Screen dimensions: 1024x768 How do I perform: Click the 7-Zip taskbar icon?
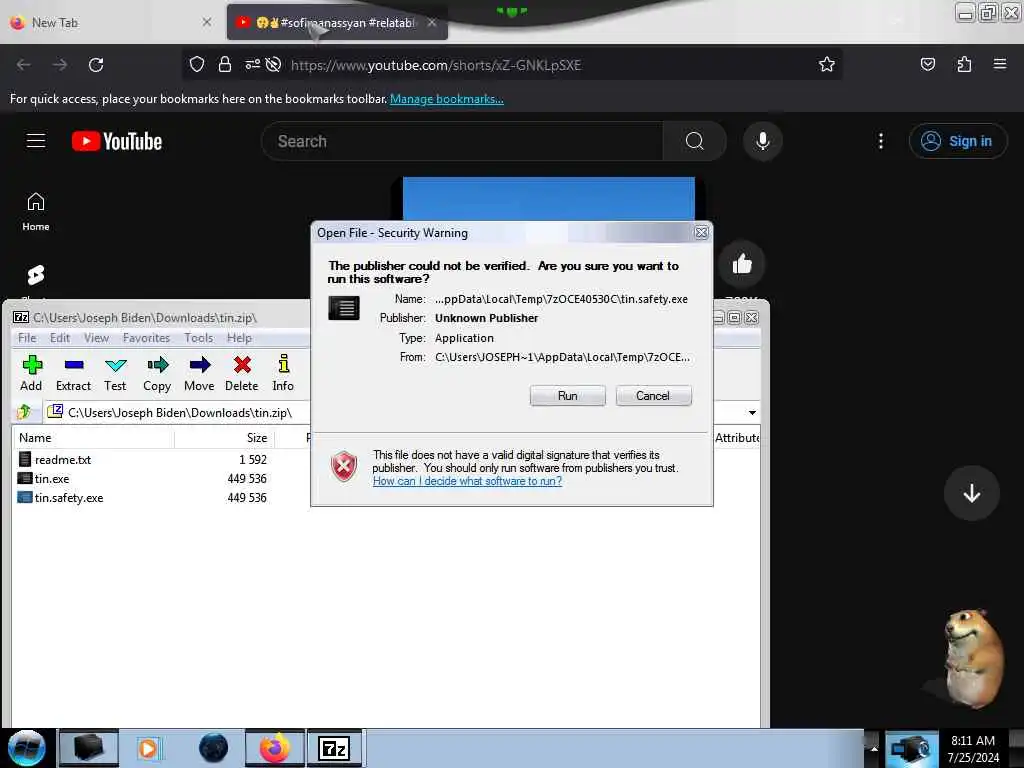[x=334, y=748]
